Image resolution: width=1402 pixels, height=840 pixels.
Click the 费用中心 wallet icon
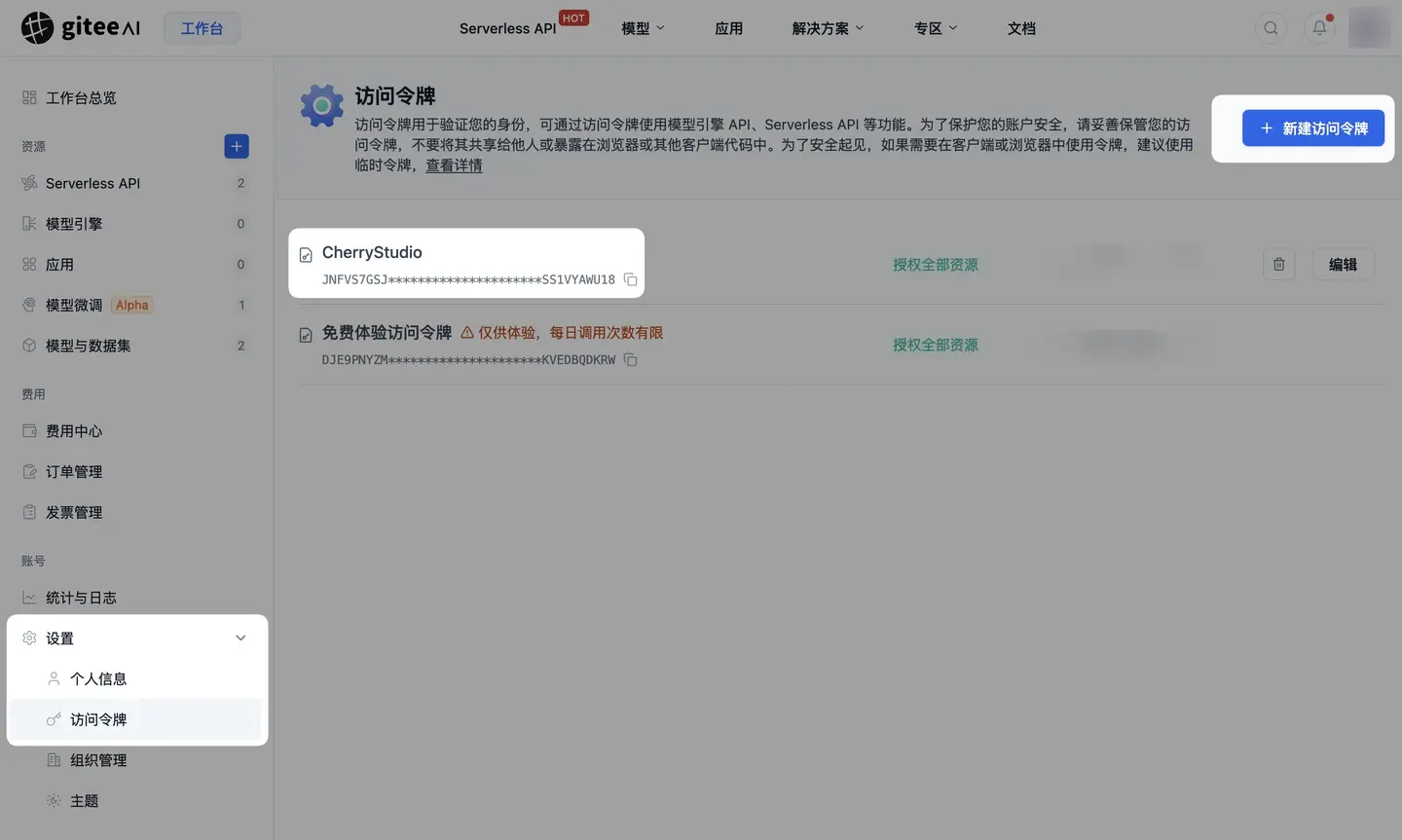tap(29, 431)
